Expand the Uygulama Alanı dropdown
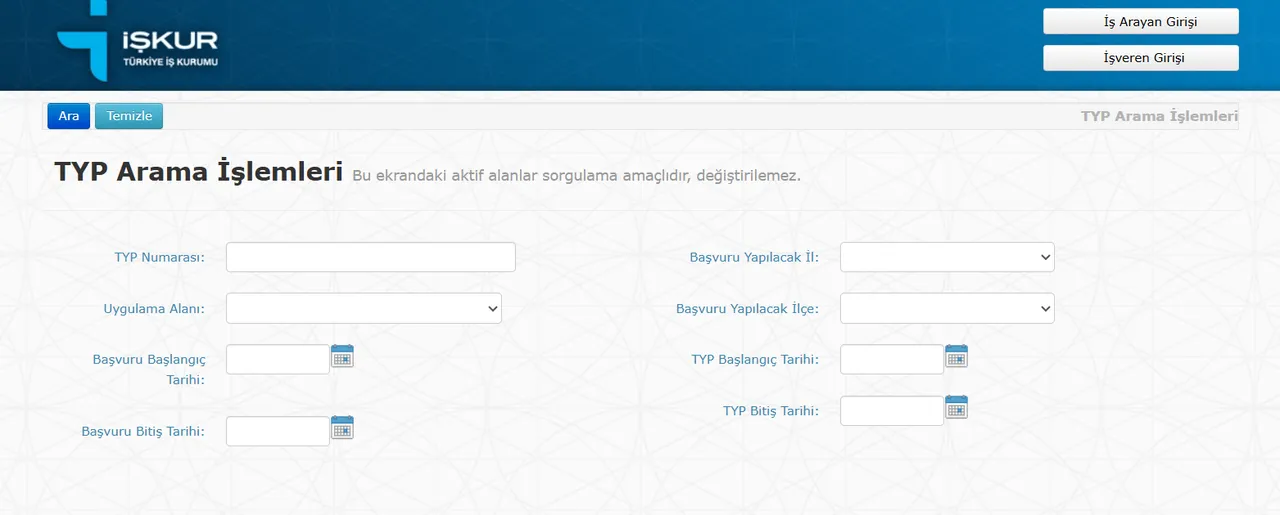This screenshot has width=1280, height=515. (x=364, y=308)
